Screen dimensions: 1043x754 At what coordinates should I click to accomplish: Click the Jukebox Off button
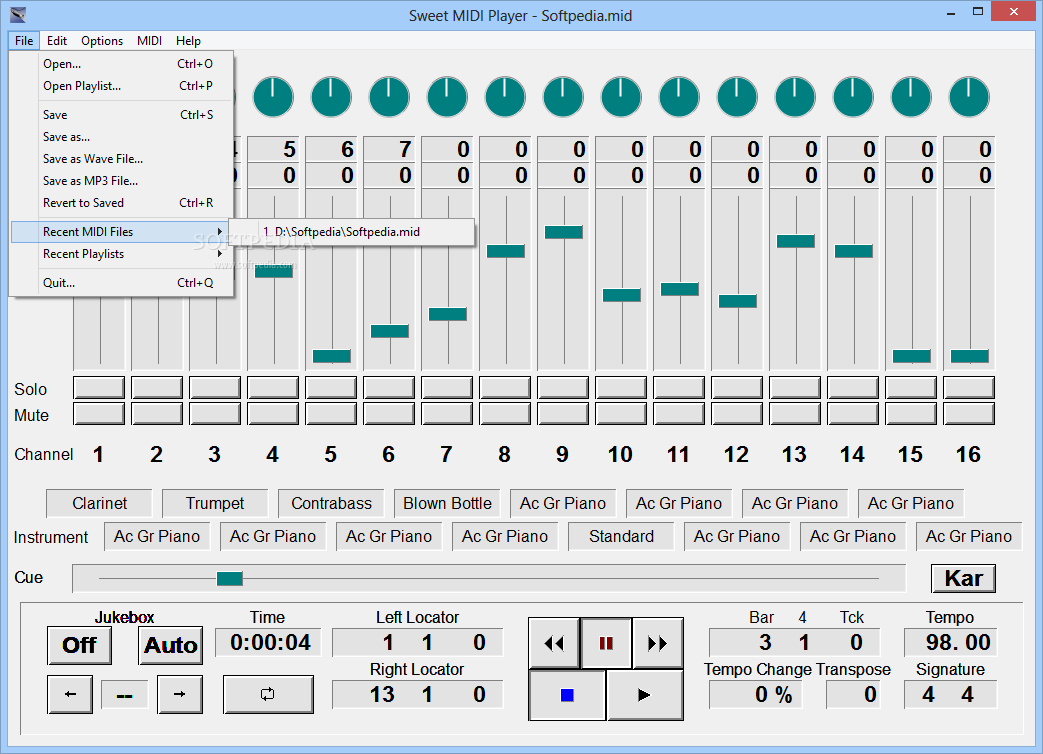(79, 645)
